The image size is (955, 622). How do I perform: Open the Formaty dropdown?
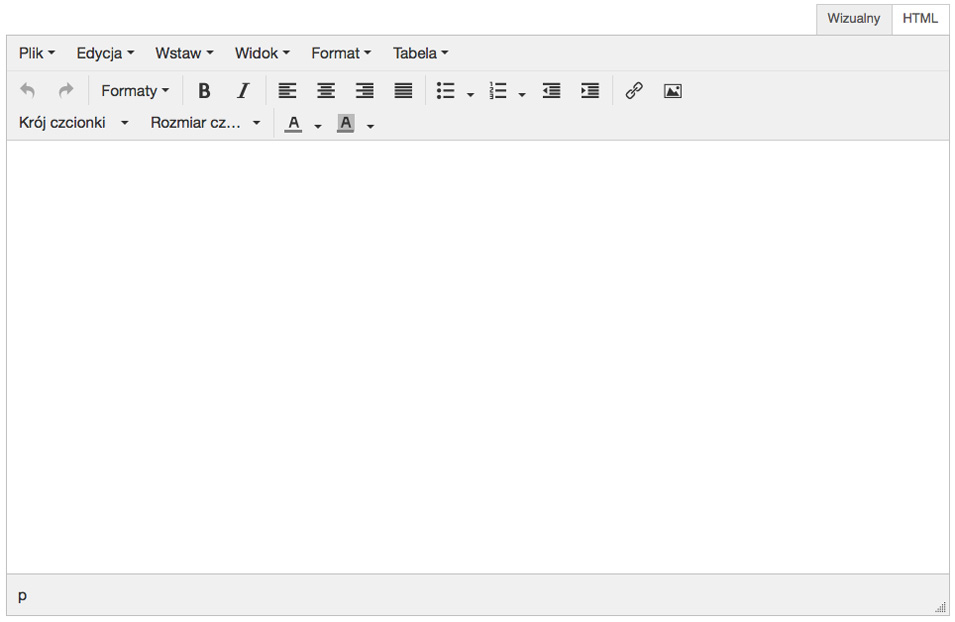click(135, 91)
